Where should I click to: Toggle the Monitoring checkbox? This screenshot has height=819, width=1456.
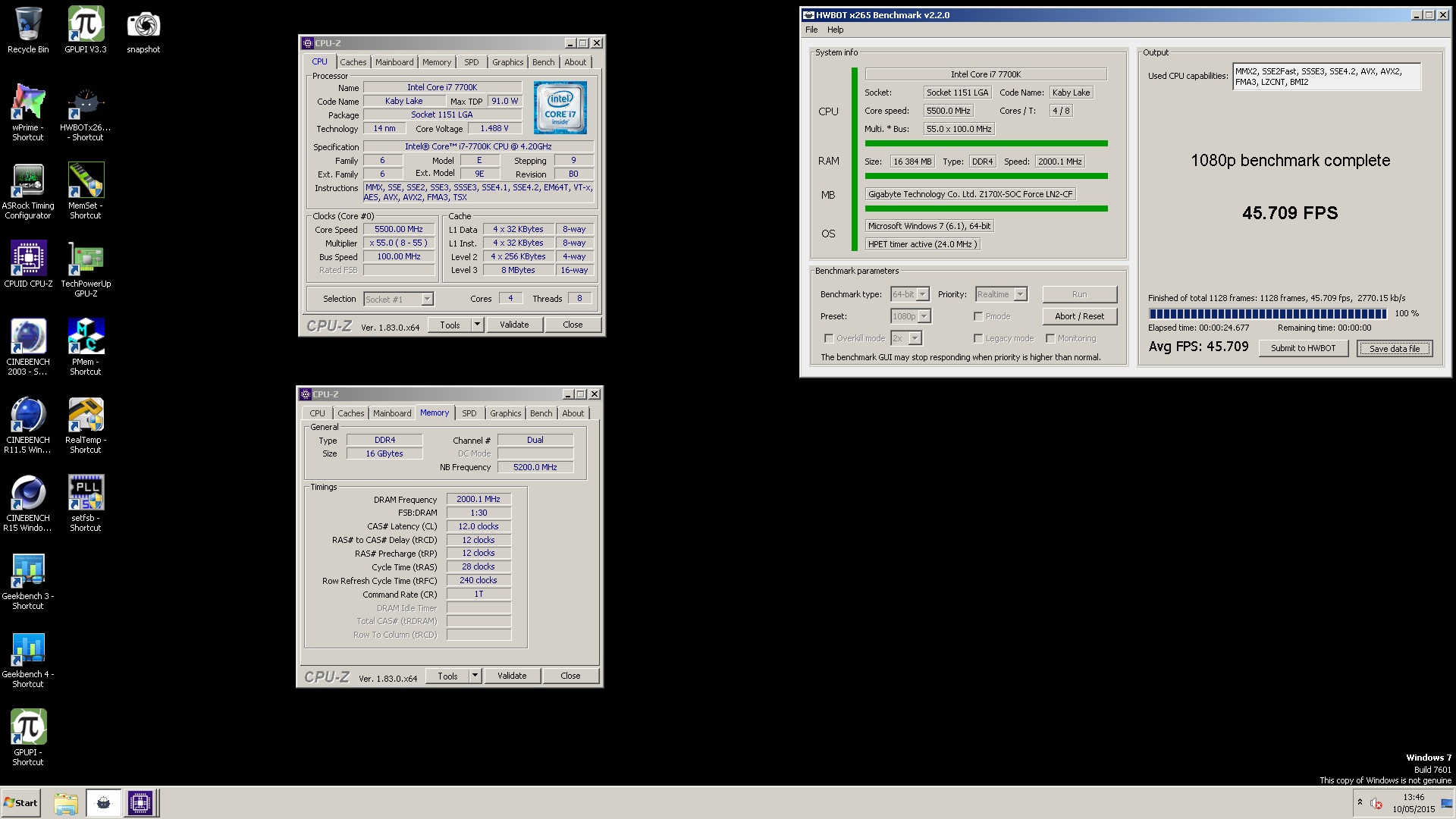tap(1050, 338)
